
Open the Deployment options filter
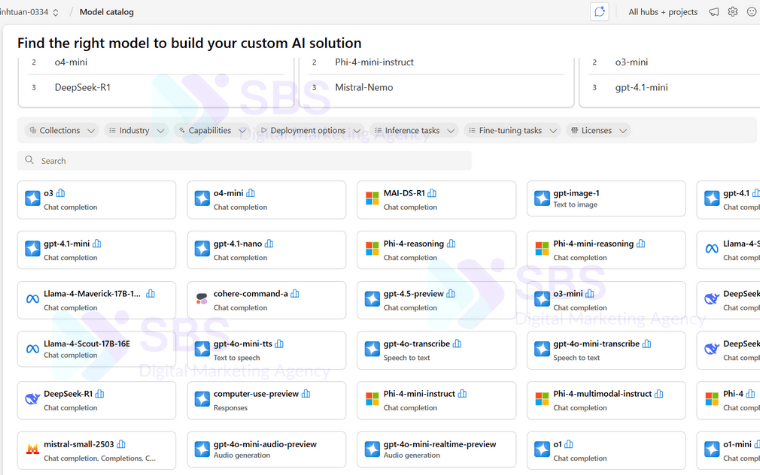(310, 130)
